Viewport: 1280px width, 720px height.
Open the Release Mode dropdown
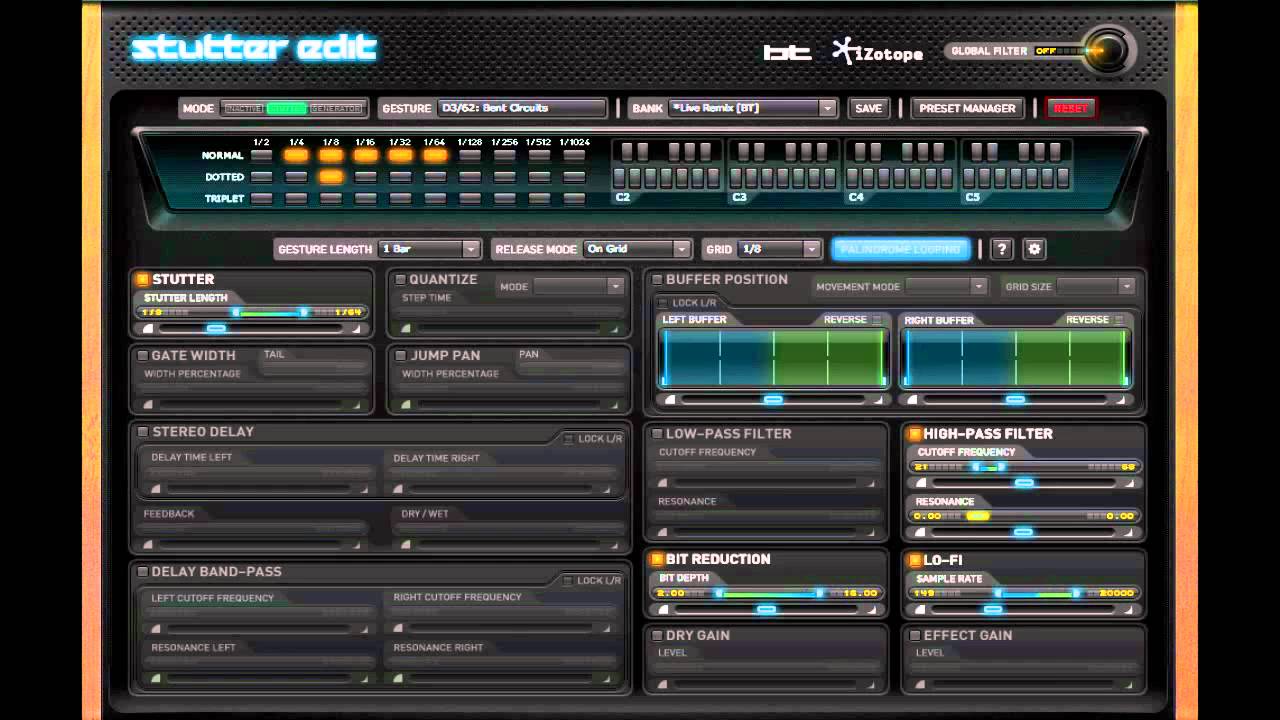[637, 249]
